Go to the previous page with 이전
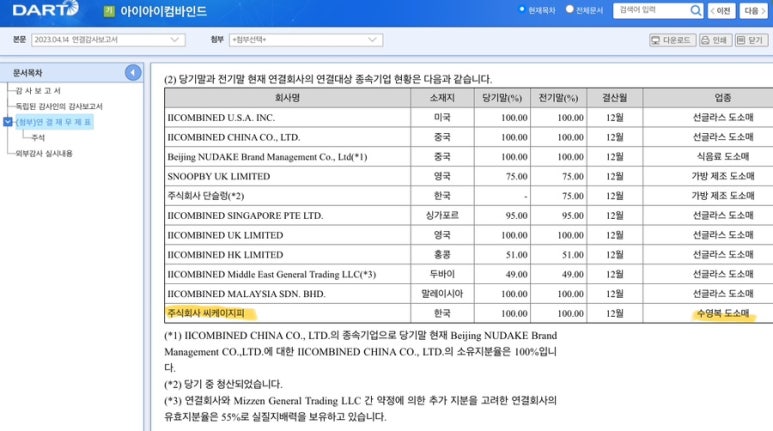This screenshot has height=431, width=773. (x=721, y=11)
